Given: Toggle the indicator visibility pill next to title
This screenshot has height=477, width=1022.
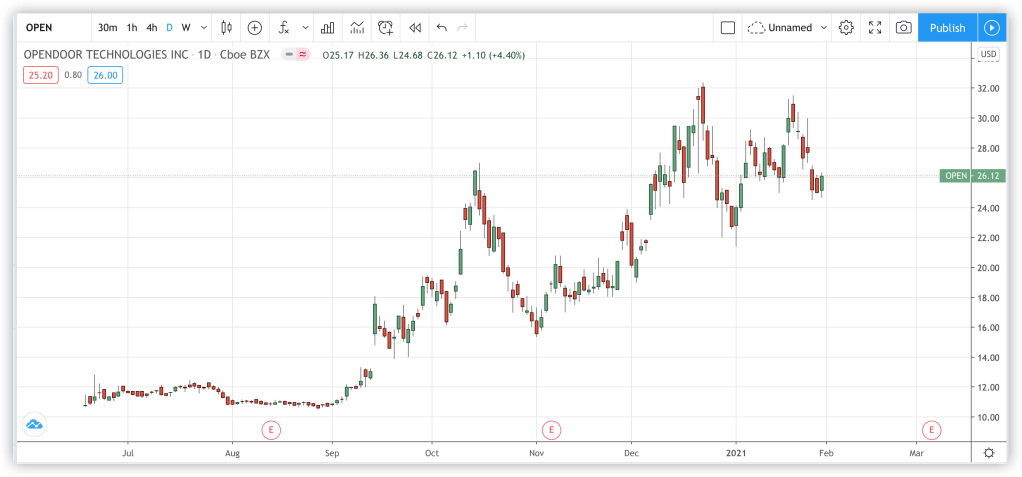Looking at the screenshot, I should point(294,55).
